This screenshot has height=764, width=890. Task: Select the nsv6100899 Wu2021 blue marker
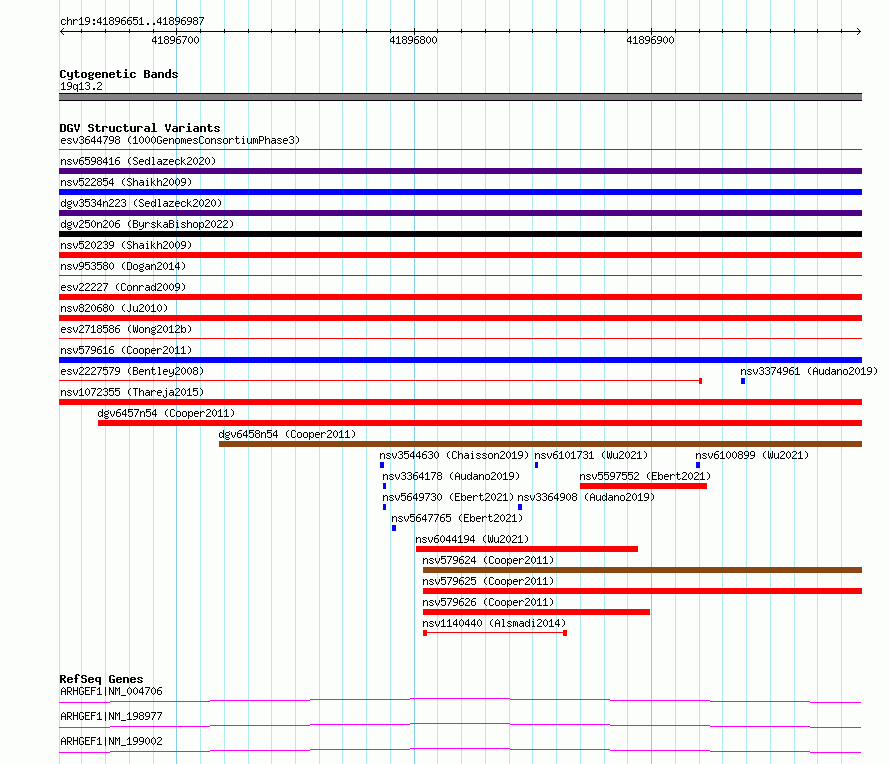coord(698,465)
